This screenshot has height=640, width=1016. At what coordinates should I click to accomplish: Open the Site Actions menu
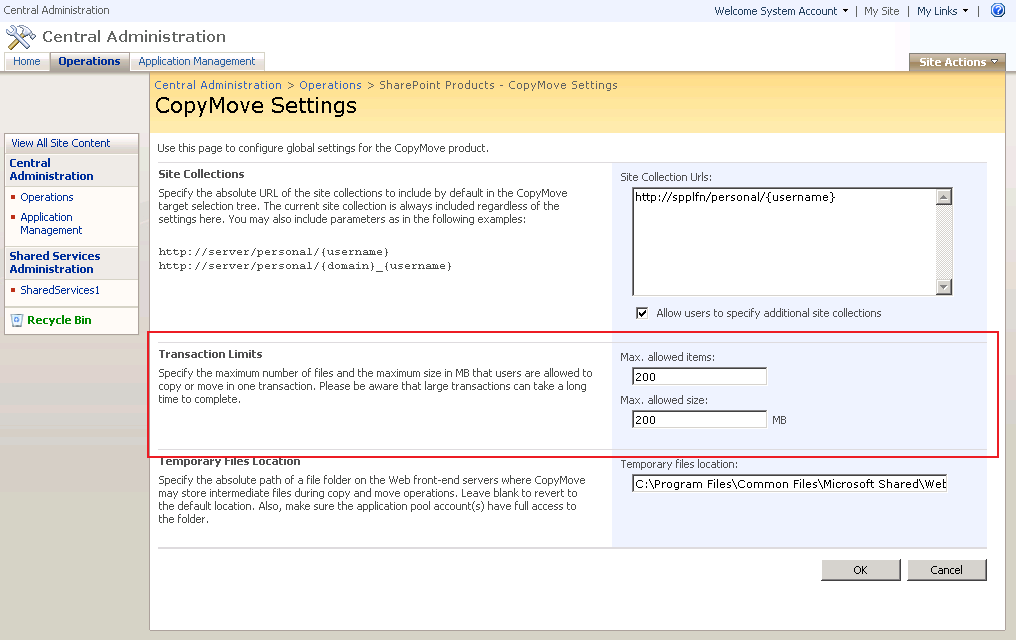pos(958,62)
